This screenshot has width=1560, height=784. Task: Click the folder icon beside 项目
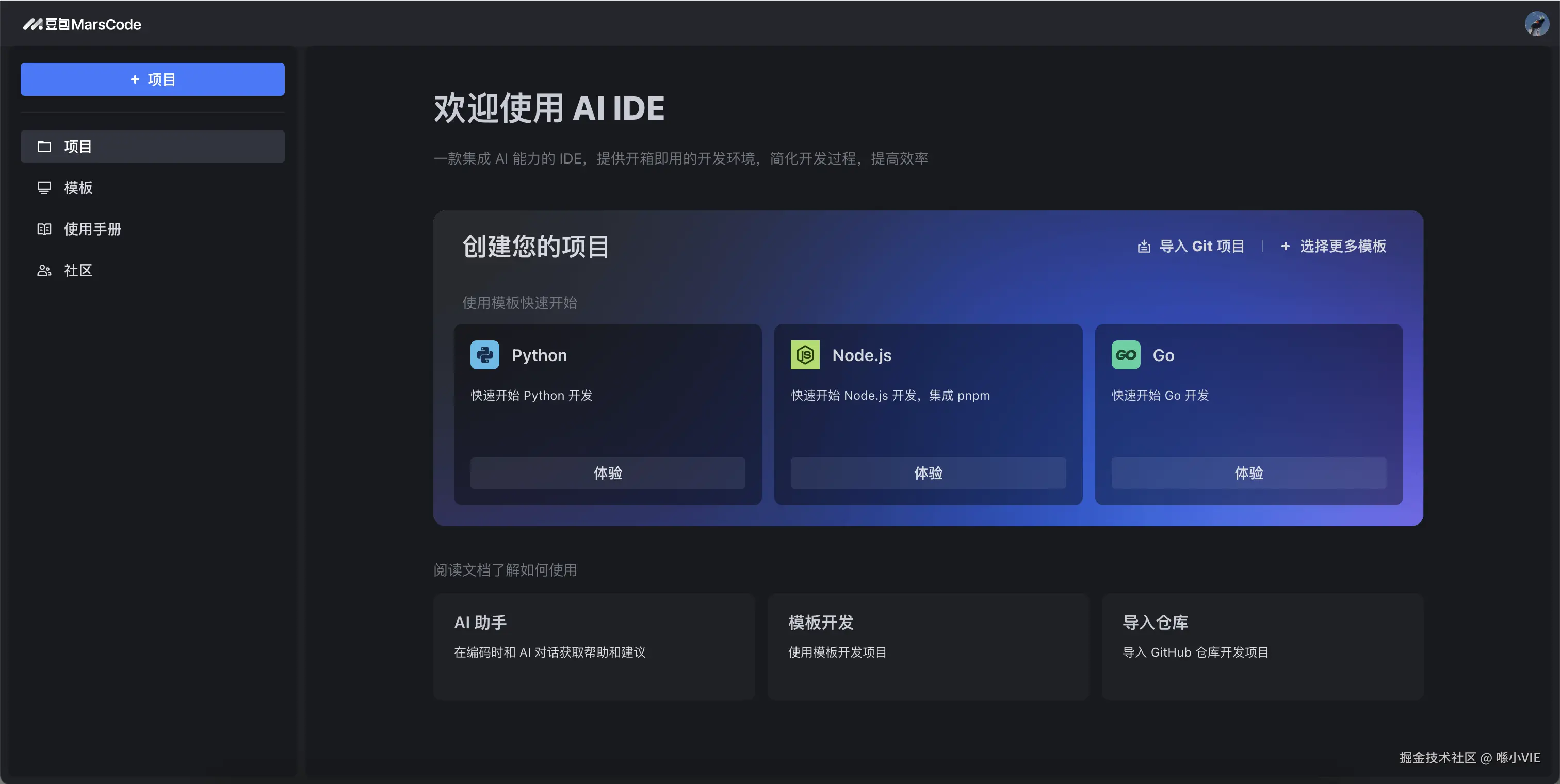tap(44, 146)
